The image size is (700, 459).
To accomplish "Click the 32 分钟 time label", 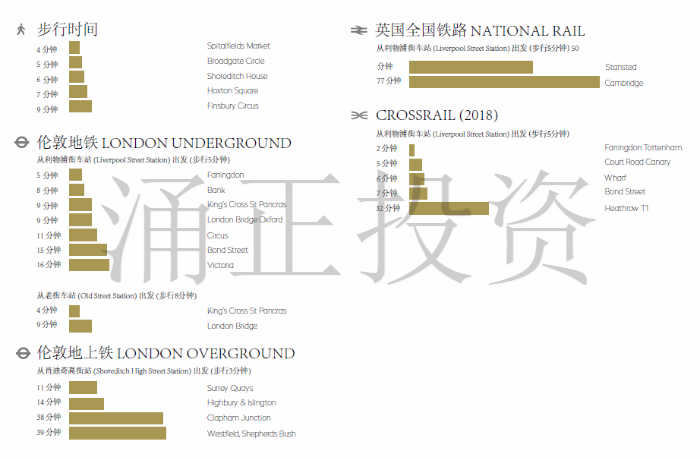I will (388, 209).
